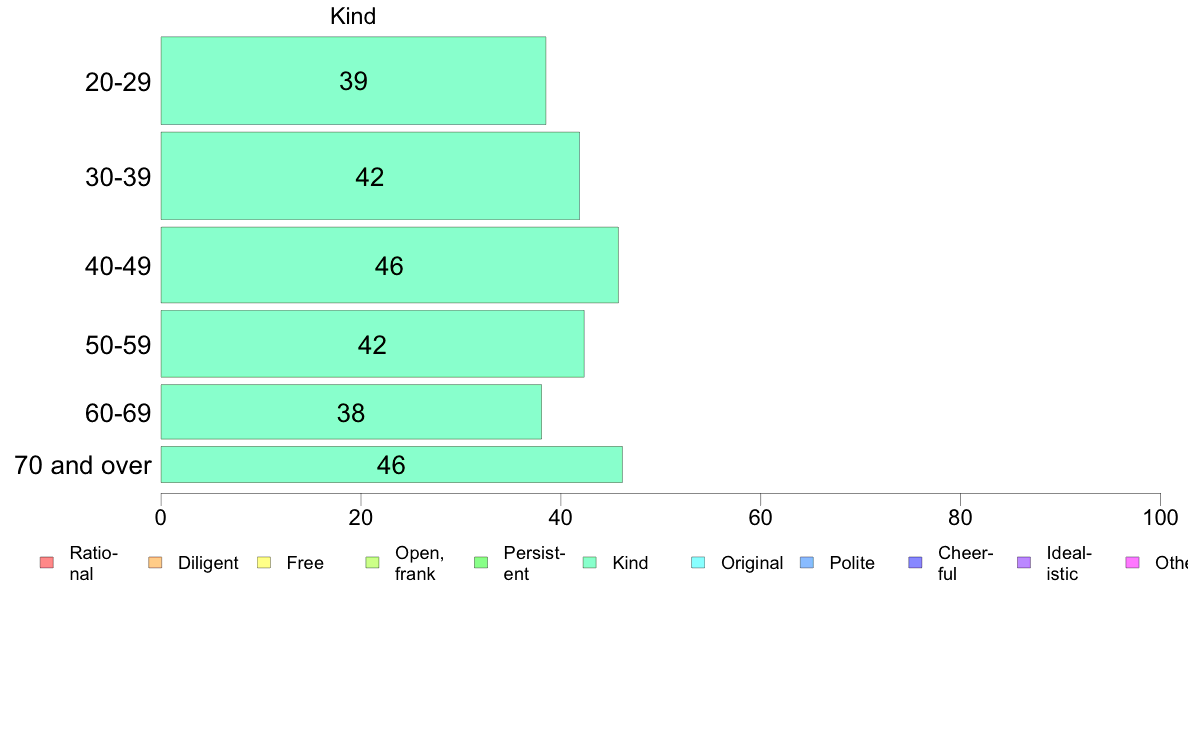This screenshot has height=736, width=1188.
Task: Select the 60-69 bar showing 38
Action: tap(351, 412)
